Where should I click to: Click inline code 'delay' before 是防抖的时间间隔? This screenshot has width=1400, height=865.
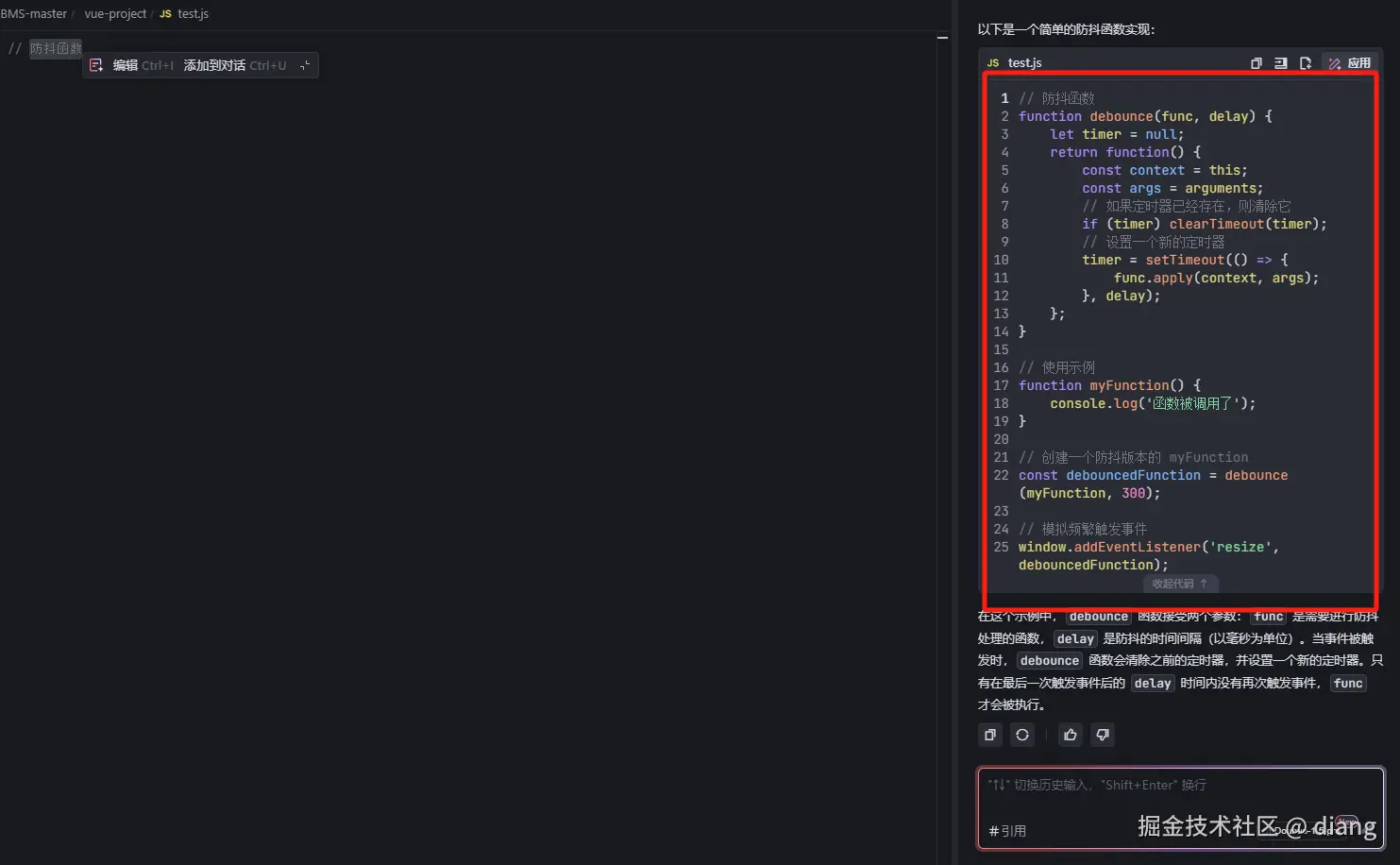coord(1075,639)
